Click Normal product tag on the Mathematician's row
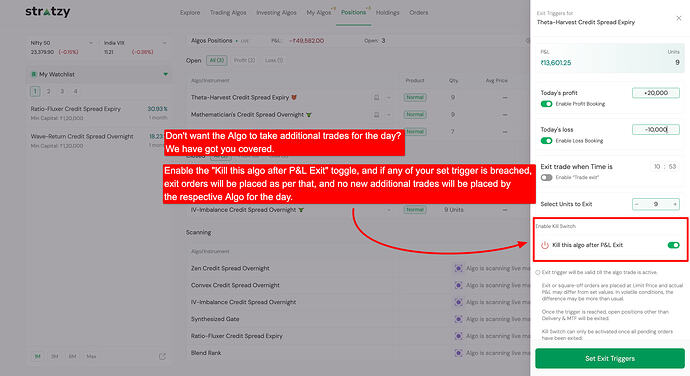Screen dimensions: 690x376 (415, 114)
